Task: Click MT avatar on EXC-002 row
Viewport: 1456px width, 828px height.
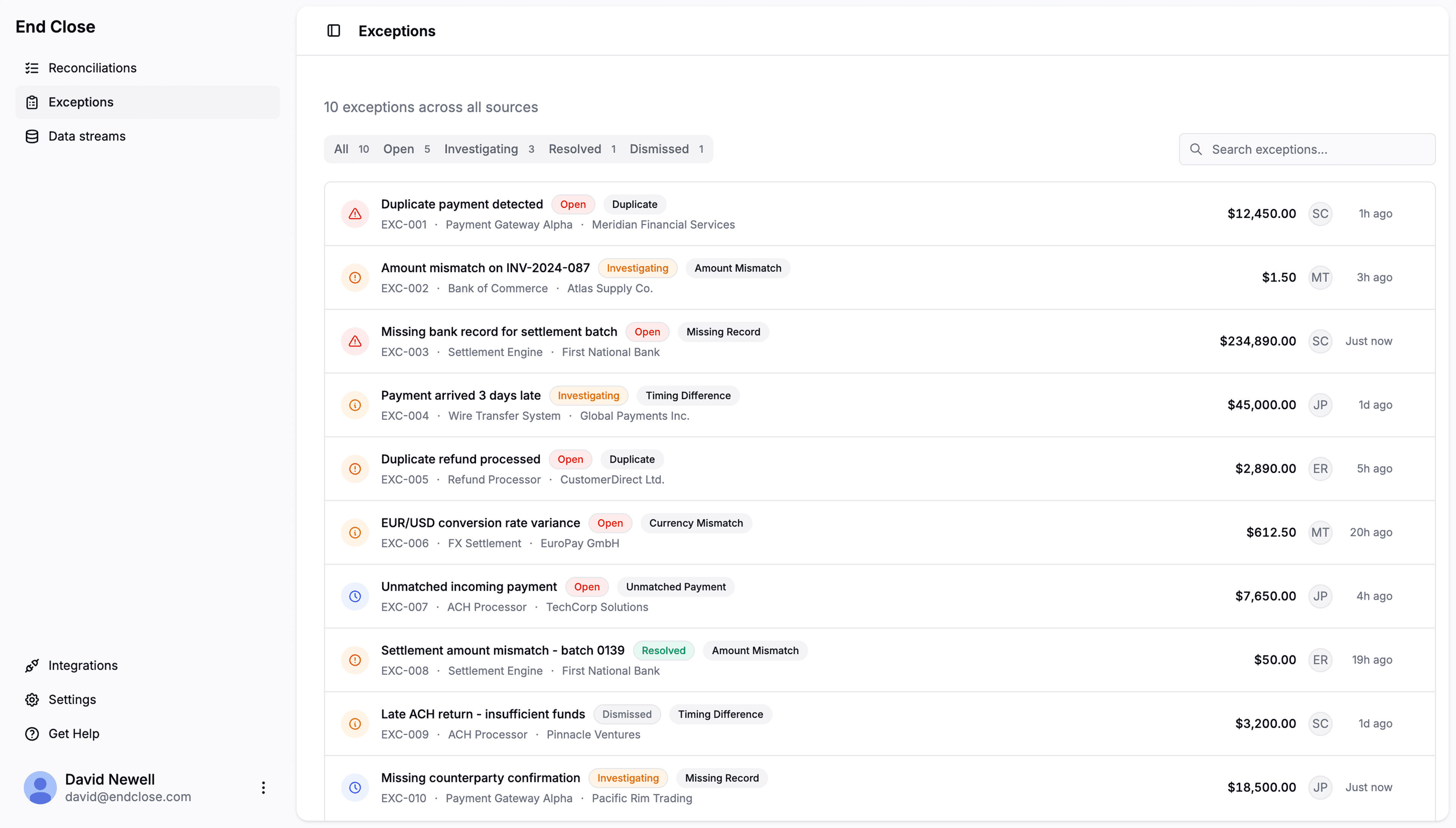Action: 1319,278
